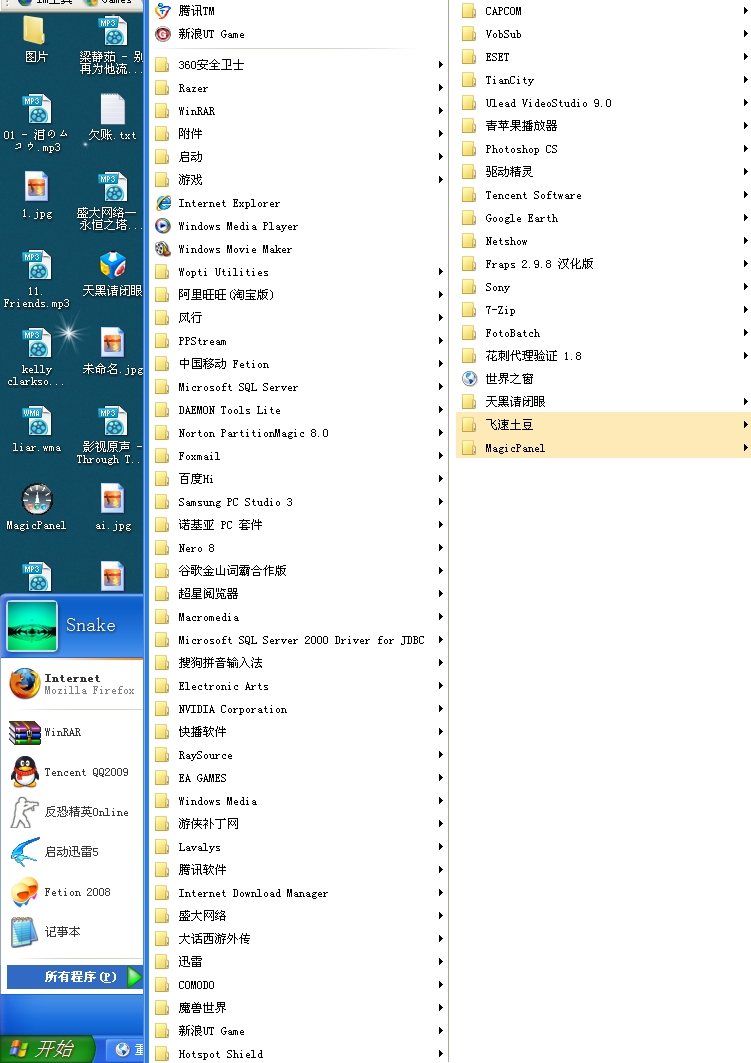The height and width of the screenshot is (1063, 751).
Task: Launch Tencent QQ2009 penguin icon
Action: 25,772
